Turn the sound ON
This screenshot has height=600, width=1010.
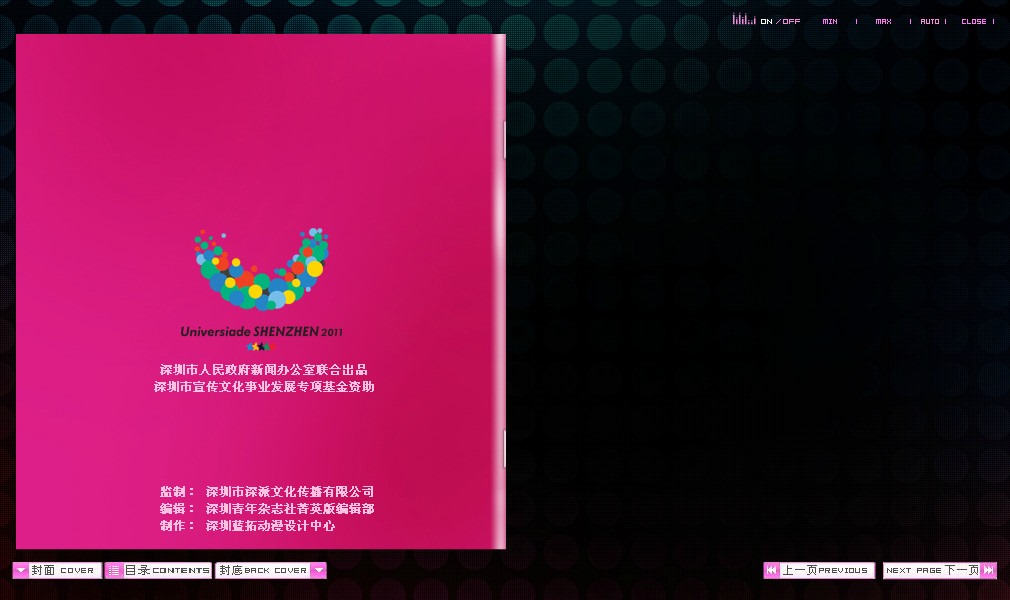(x=766, y=21)
